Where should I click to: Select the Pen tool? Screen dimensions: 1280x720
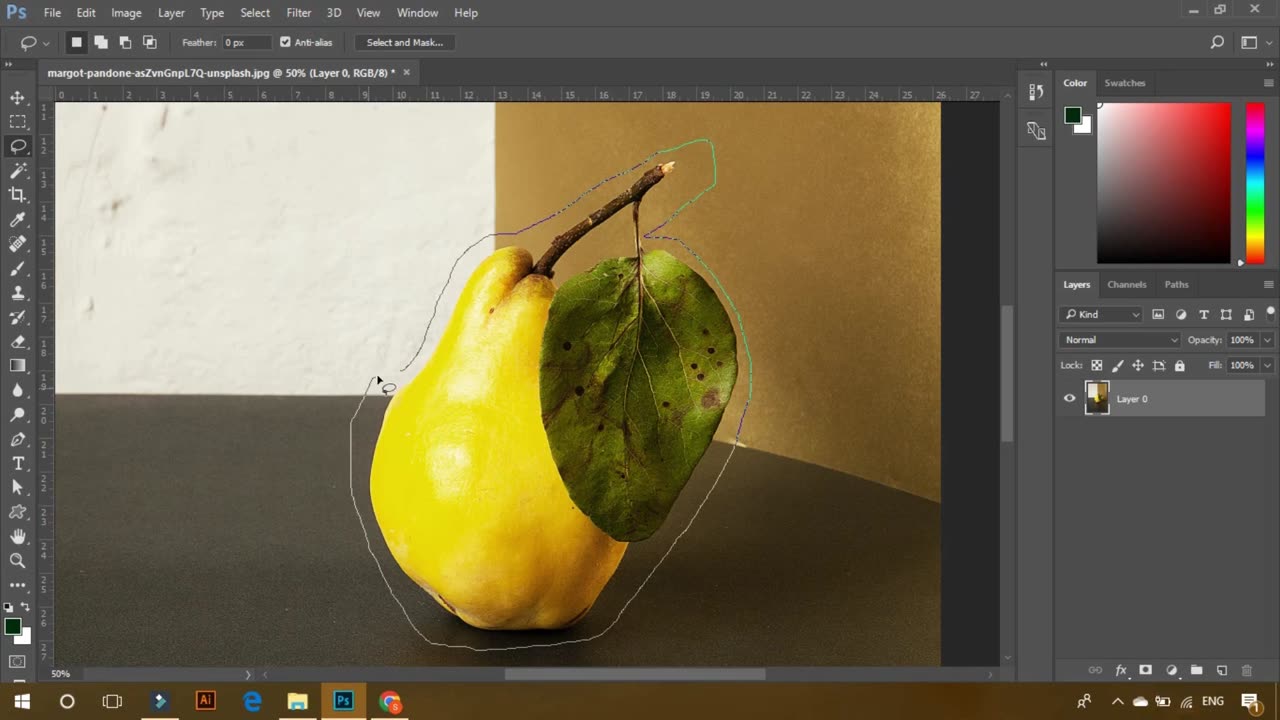pos(18,439)
